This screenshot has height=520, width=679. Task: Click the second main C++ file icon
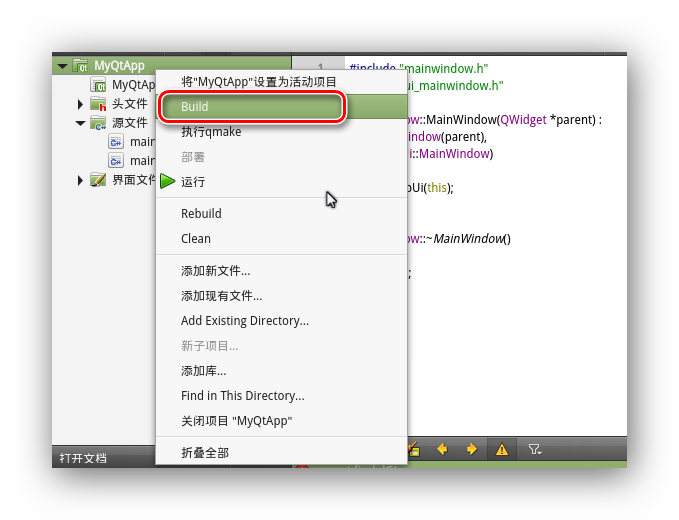(116, 161)
